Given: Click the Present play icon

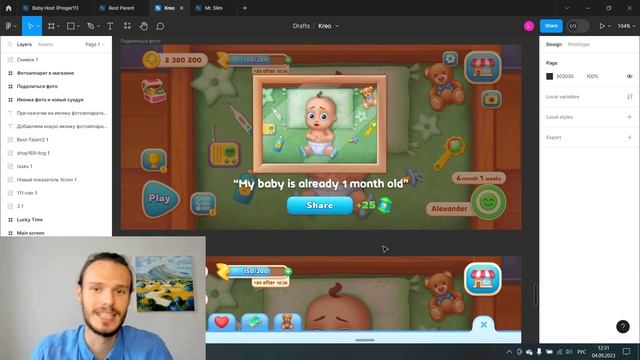Looking at the screenshot, I should pyautogui.click(x=602, y=26).
